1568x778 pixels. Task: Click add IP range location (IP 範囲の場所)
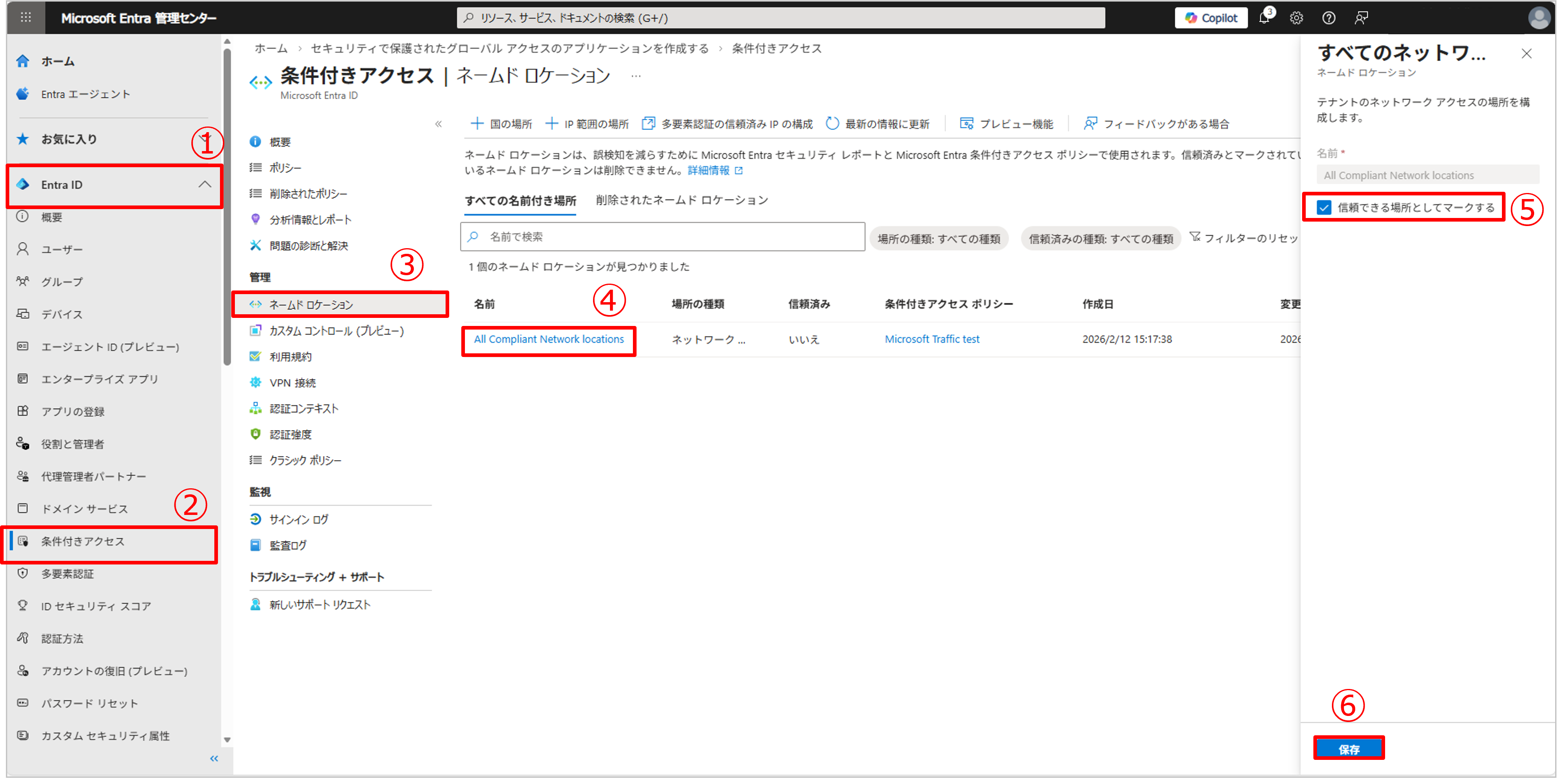587,124
